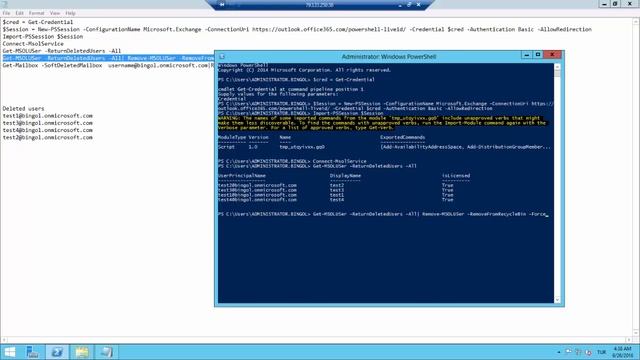Click DisplayName column header in PowerShell
This screenshot has height=360, width=640.
345,176
